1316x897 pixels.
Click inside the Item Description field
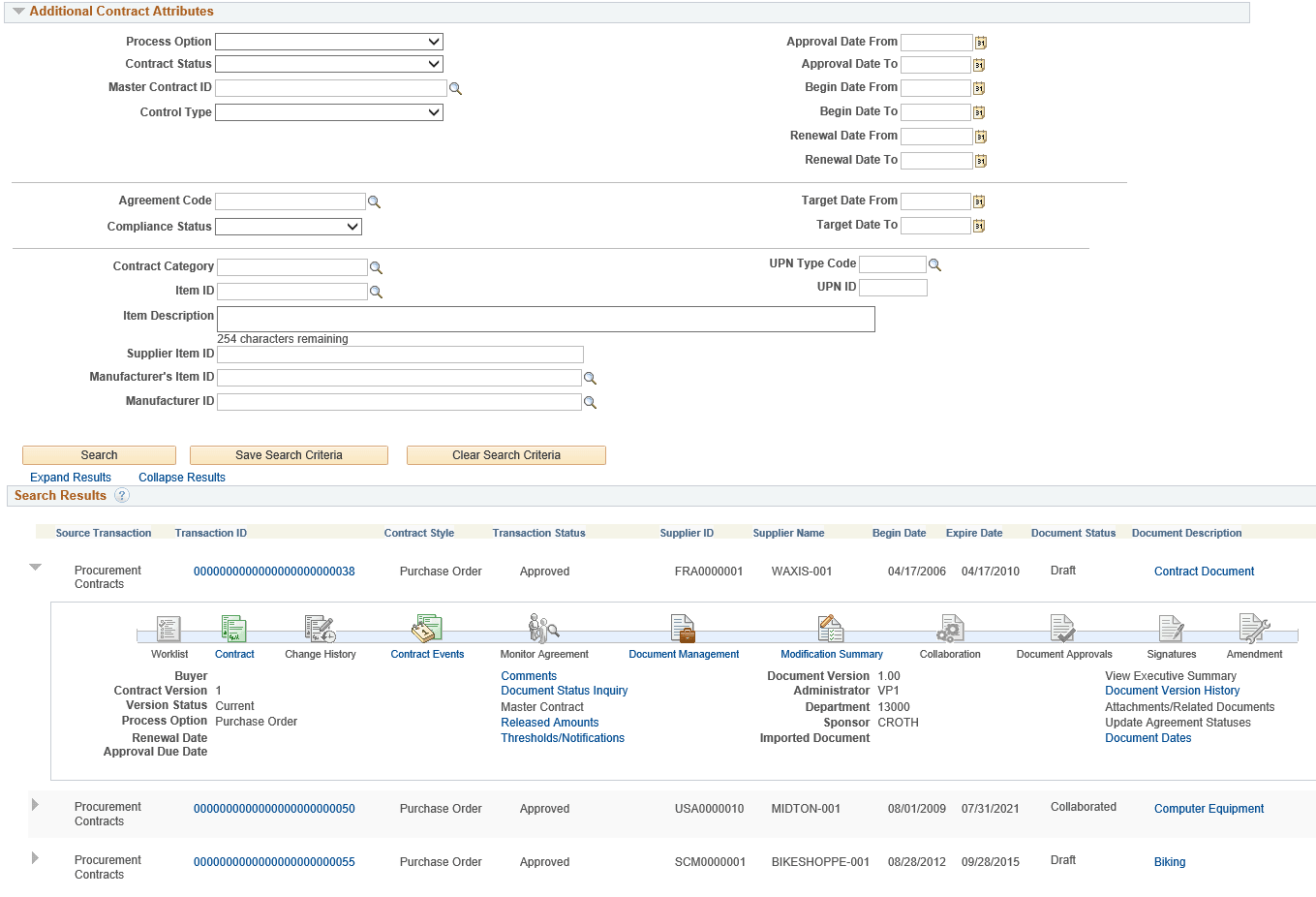(545, 319)
